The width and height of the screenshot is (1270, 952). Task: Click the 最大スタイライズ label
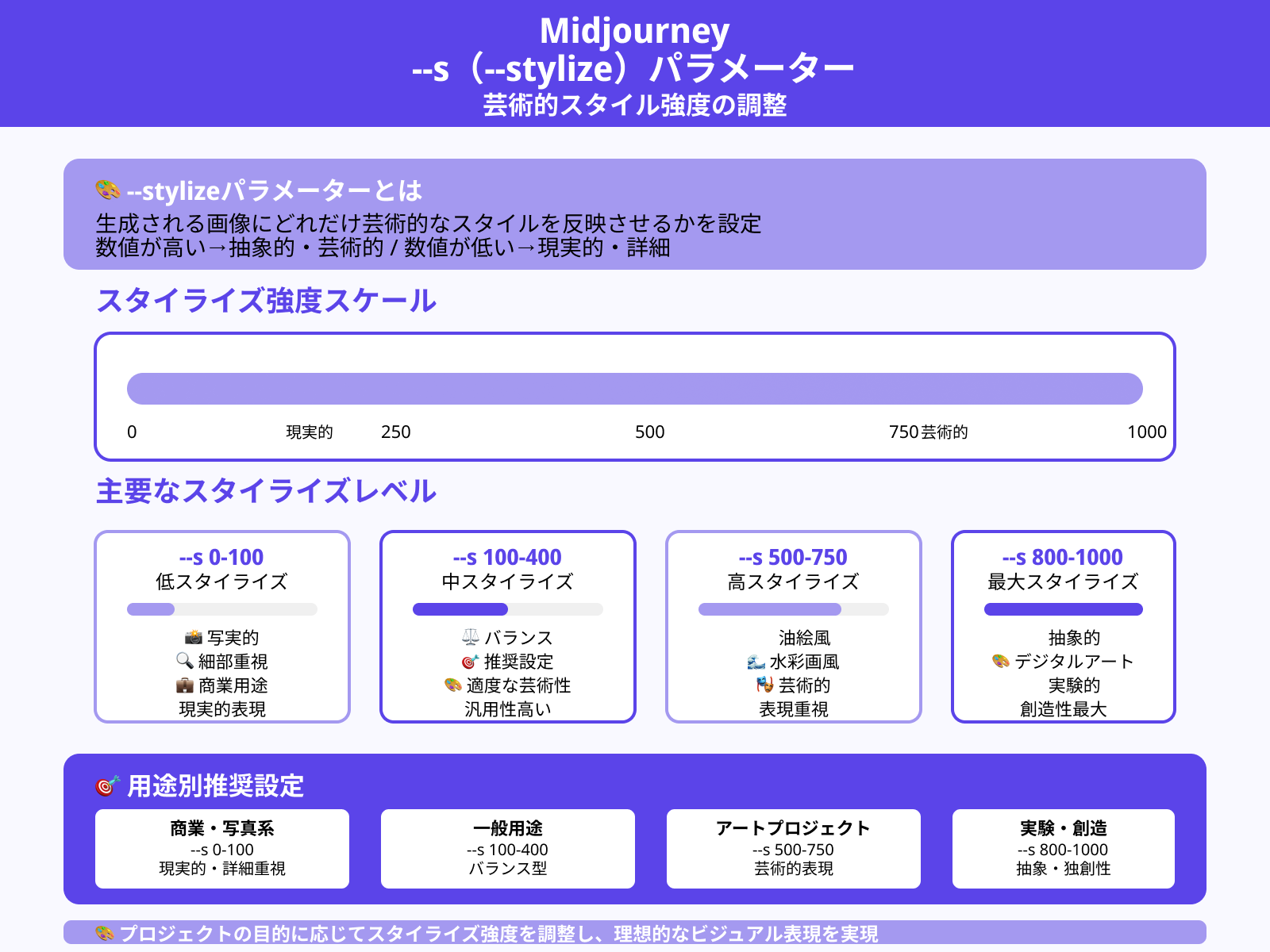click(x=1064, y=582)
